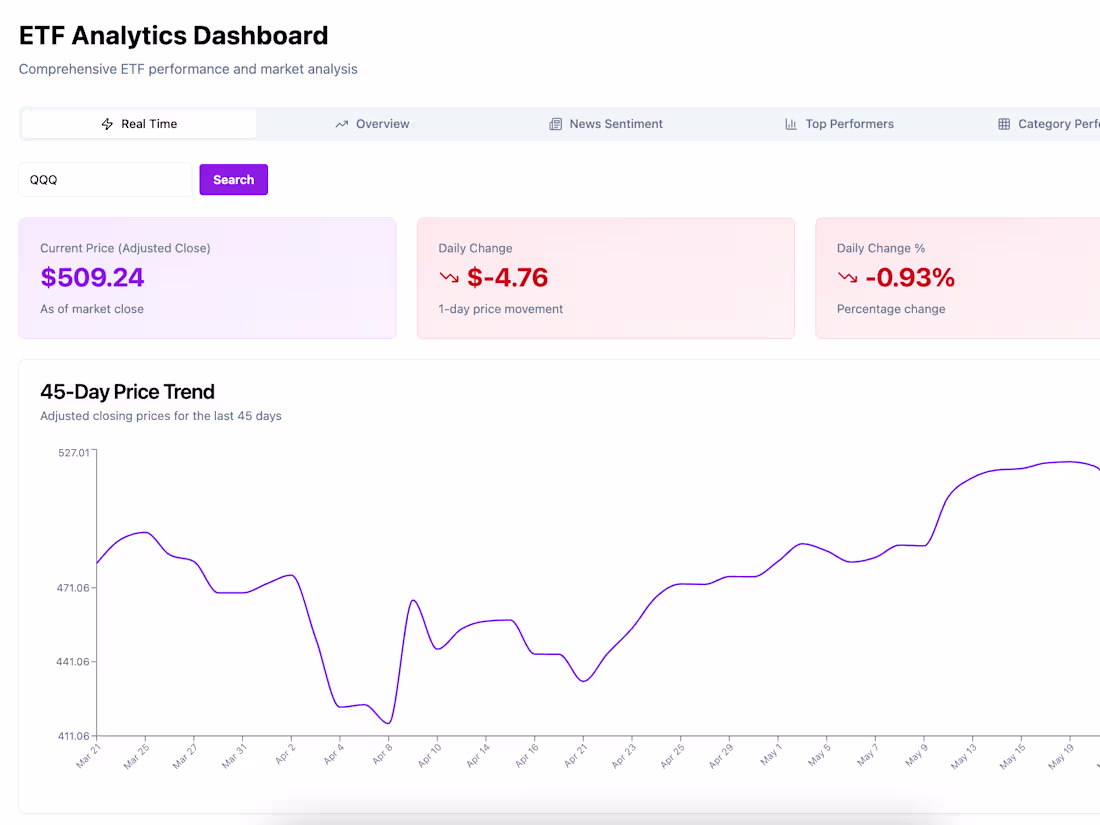The width and height of the screenshot is (1100, 825).
Task: Click the trending-line icon beside Overview
Action: pyautogui.click(x=340, y=123)
